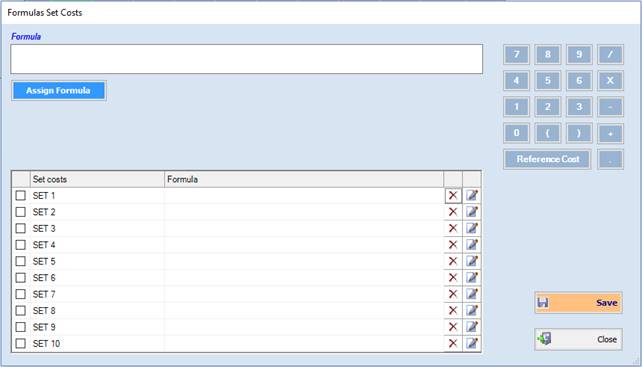The width and height of the screenshot is (642, 367).
Task: Insert the plus operator
Action: [x=610, y=133]
